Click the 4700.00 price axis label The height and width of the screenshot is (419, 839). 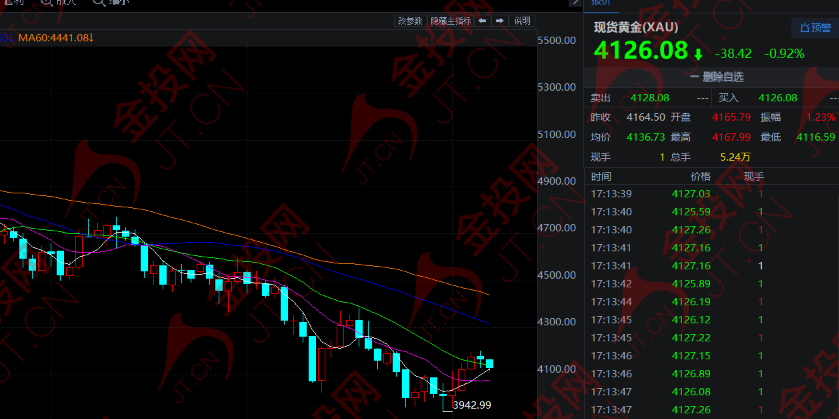coord(557,228)
